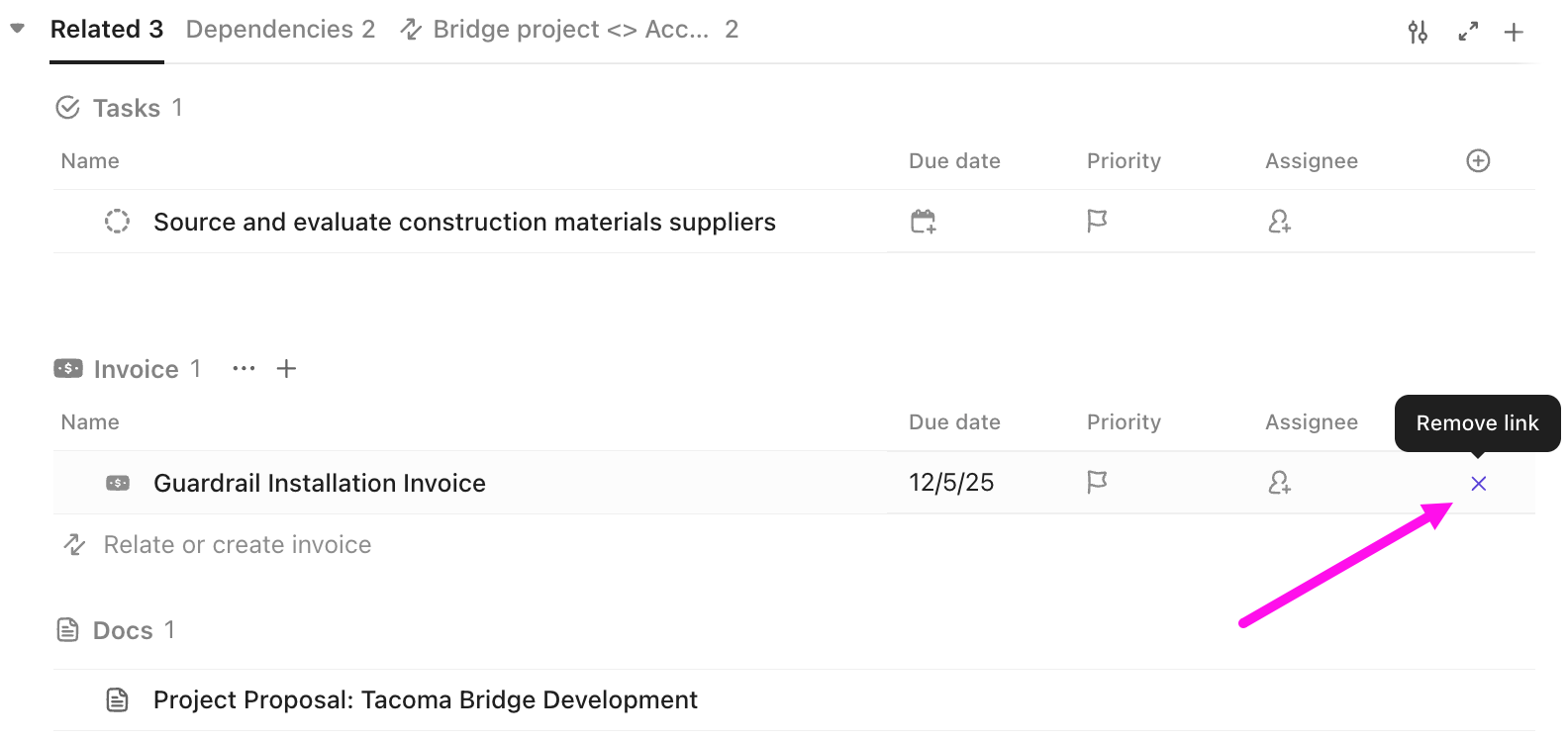Click the Tasks section checkmark icon

tap(67, 107)
